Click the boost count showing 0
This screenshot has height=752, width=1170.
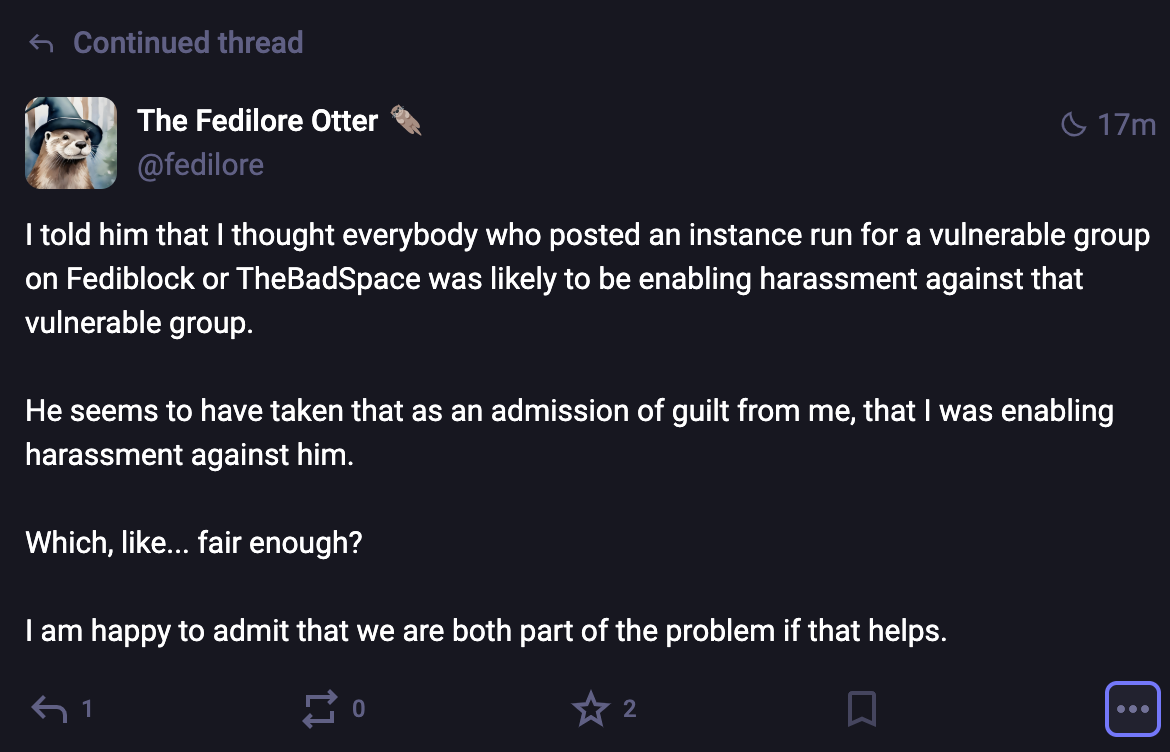point(359,709)
